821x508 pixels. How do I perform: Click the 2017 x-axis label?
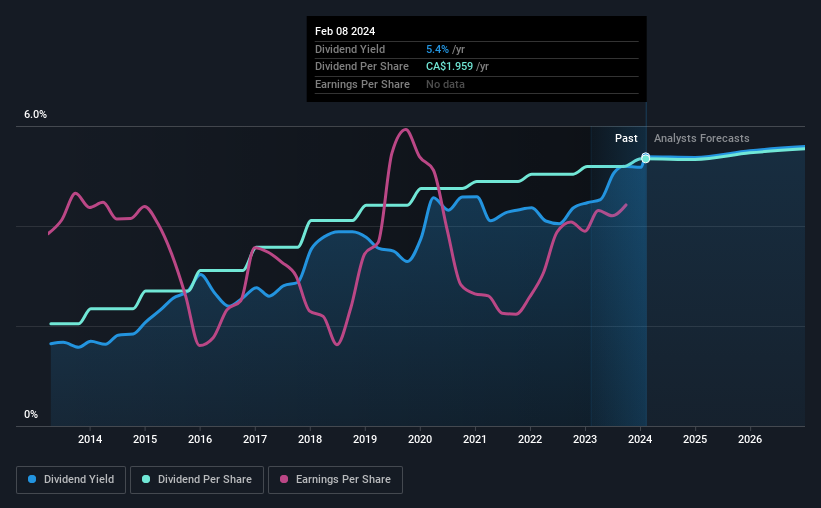pos(255,439)
